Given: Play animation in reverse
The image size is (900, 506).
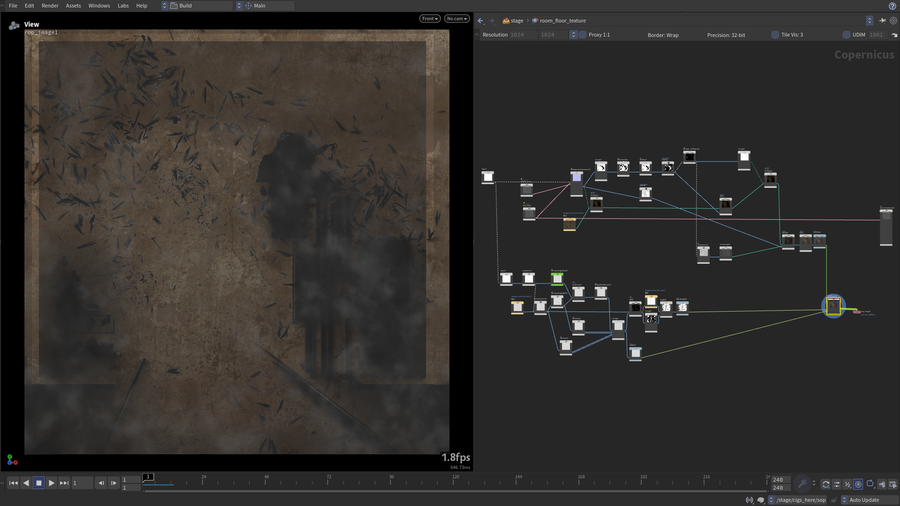Looking at the screenshot, I should (x=26, y=483).
